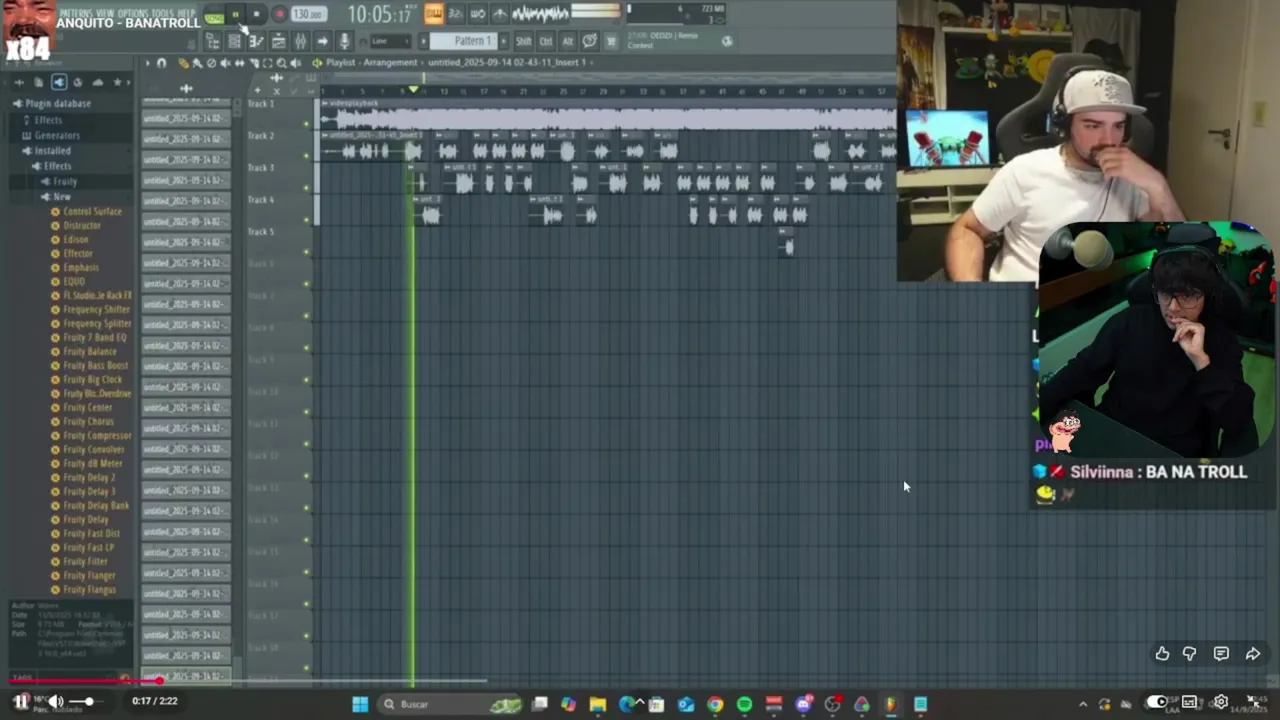
Task: Open the Piano roll view icon
Action: (256, 41)
